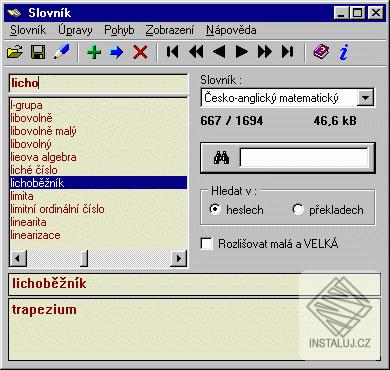Edit entry with the pencil icon
The height and width of the screenshot is (370, 390).
pos(61,52)
